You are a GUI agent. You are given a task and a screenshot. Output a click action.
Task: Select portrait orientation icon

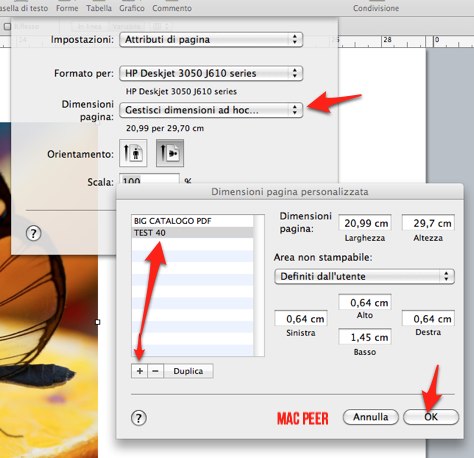coord(133,153)
